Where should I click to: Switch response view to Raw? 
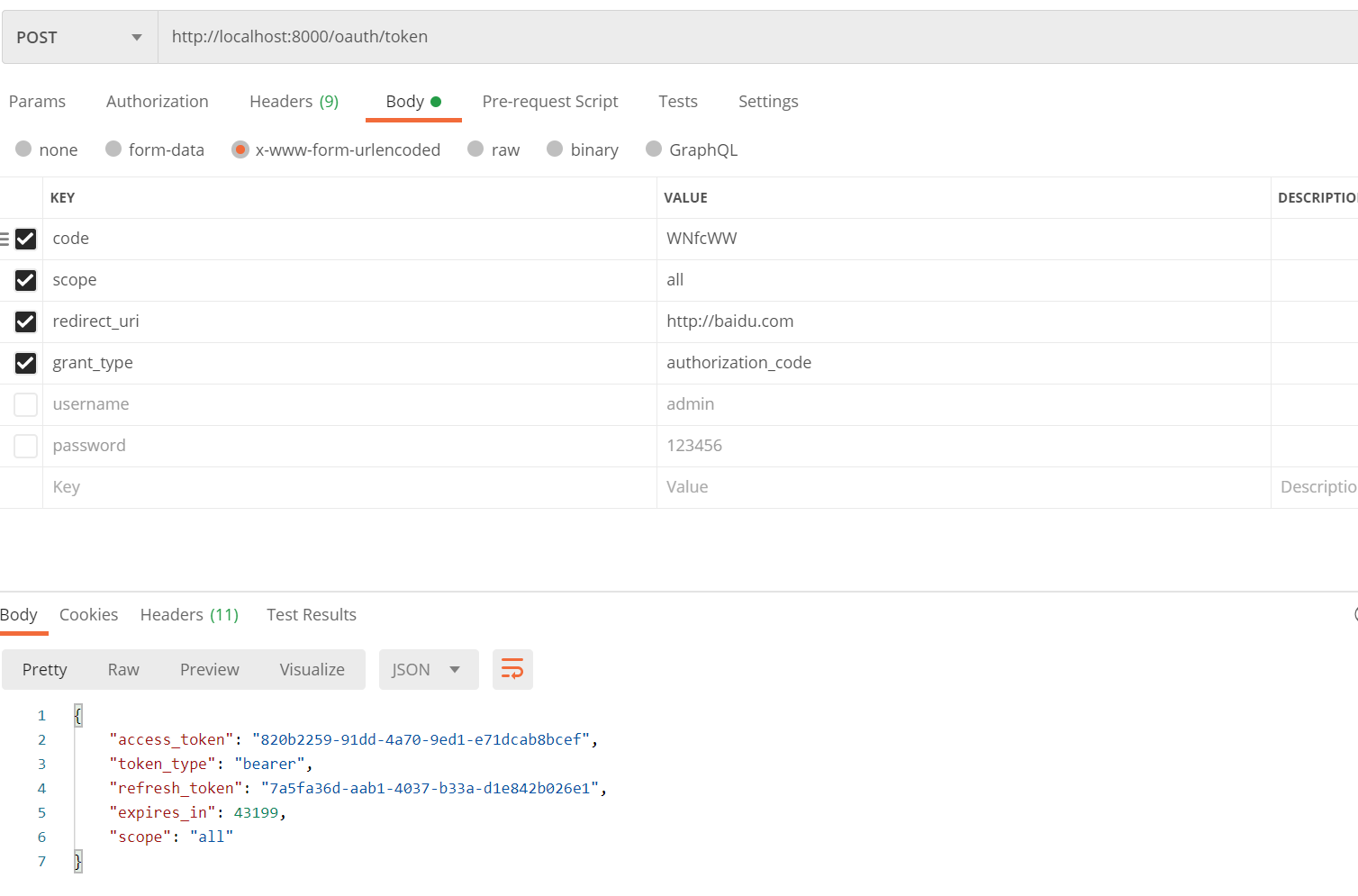(x=123, y=669)
